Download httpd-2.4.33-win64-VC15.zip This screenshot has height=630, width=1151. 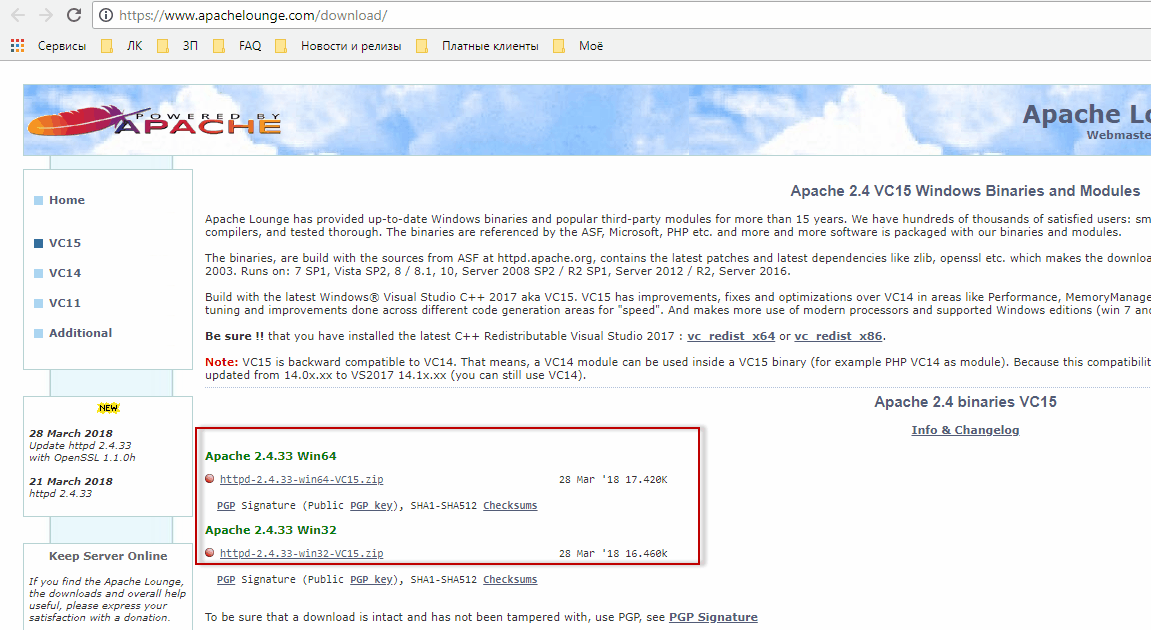tap(302, 479)
